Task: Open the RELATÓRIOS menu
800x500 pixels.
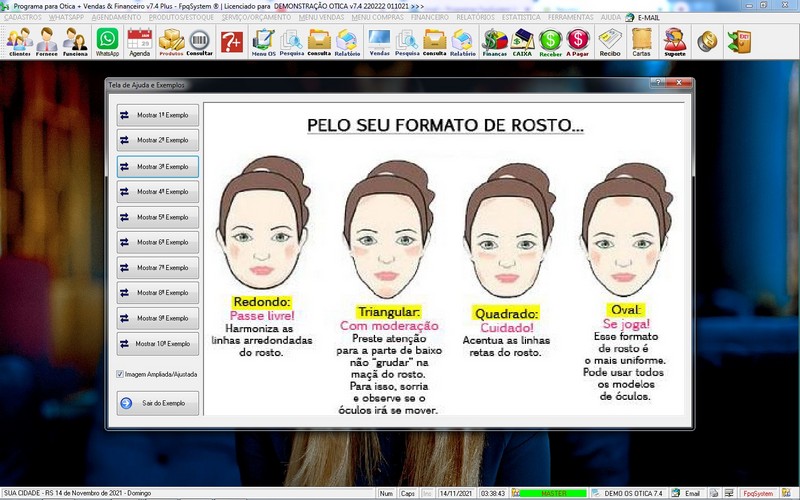Action: [476, 17]
